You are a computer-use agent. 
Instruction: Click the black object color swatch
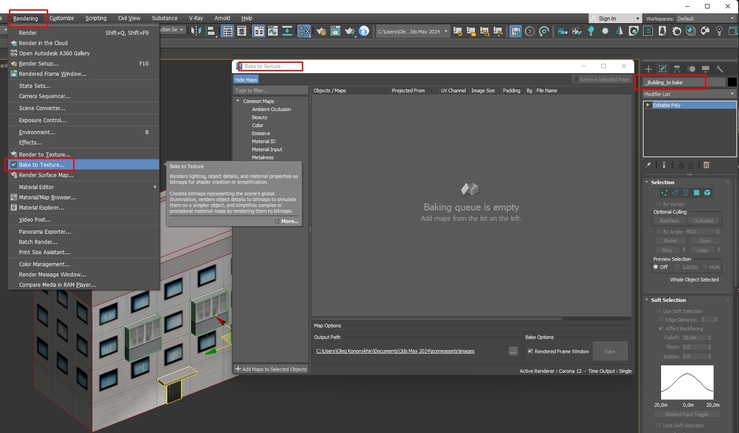point(731,82)
